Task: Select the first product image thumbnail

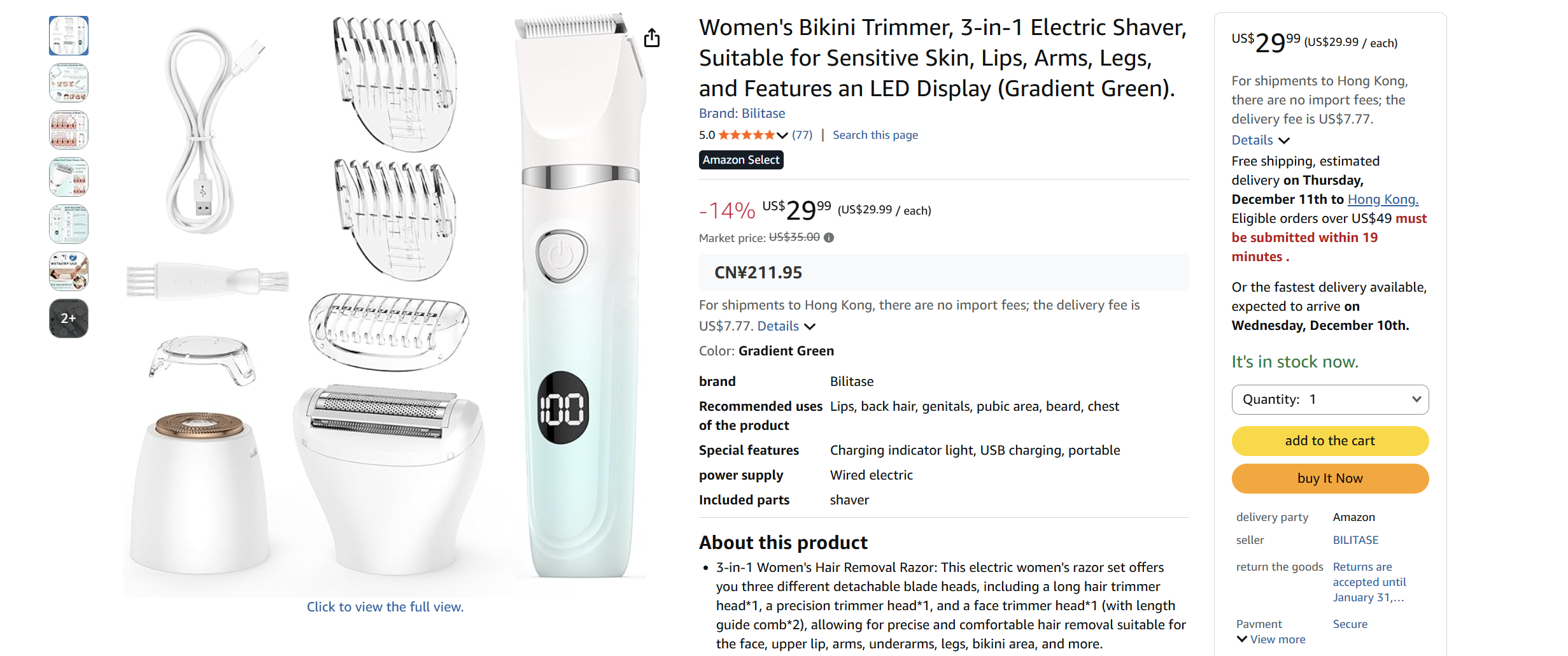Action: coord(68,36)
